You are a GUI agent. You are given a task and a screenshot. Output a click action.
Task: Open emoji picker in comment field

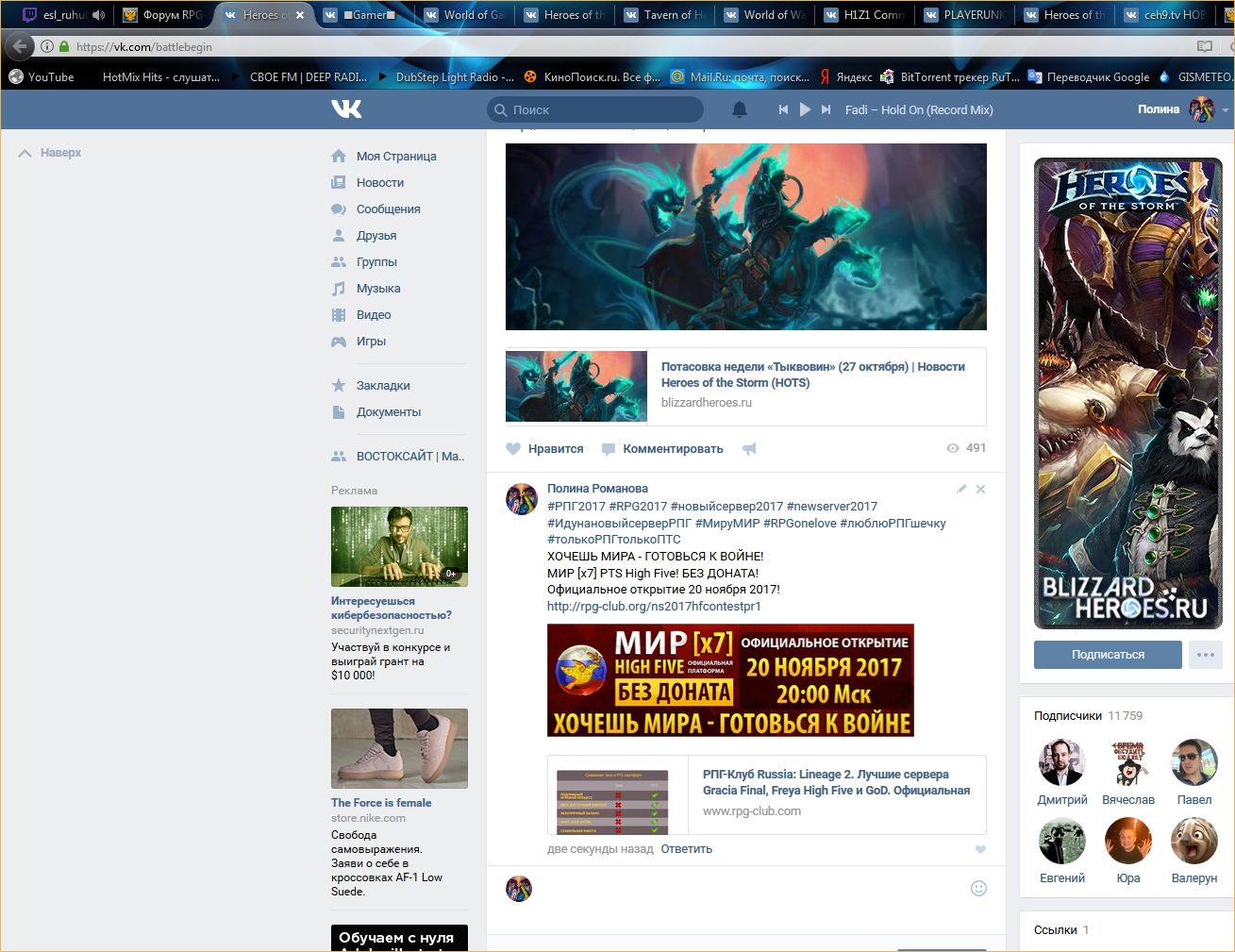coord(978,888)
